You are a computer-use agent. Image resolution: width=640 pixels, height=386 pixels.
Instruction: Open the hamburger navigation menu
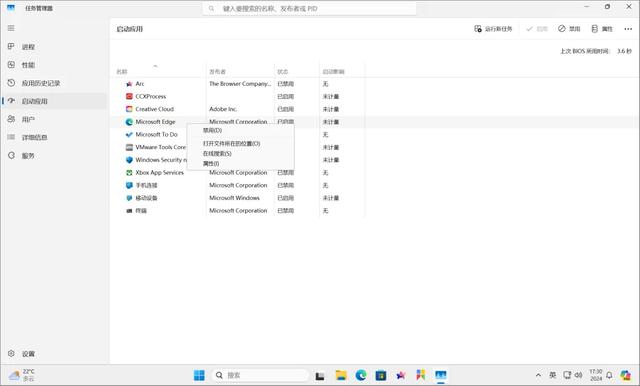pos(11,28)
